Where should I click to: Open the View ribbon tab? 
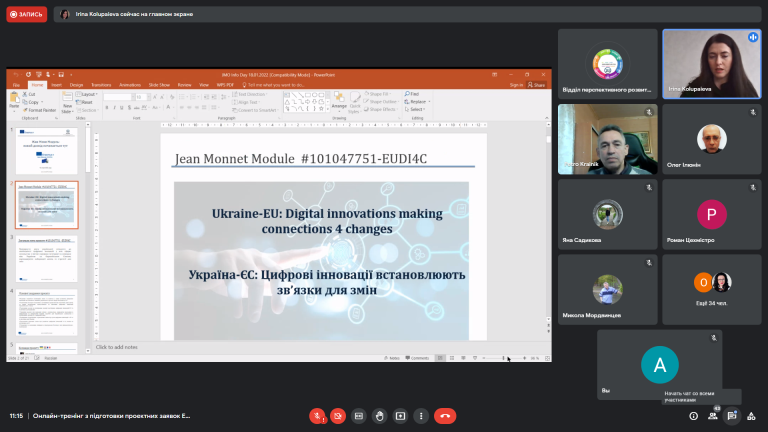pyautogui.click(x=204, y=85)
